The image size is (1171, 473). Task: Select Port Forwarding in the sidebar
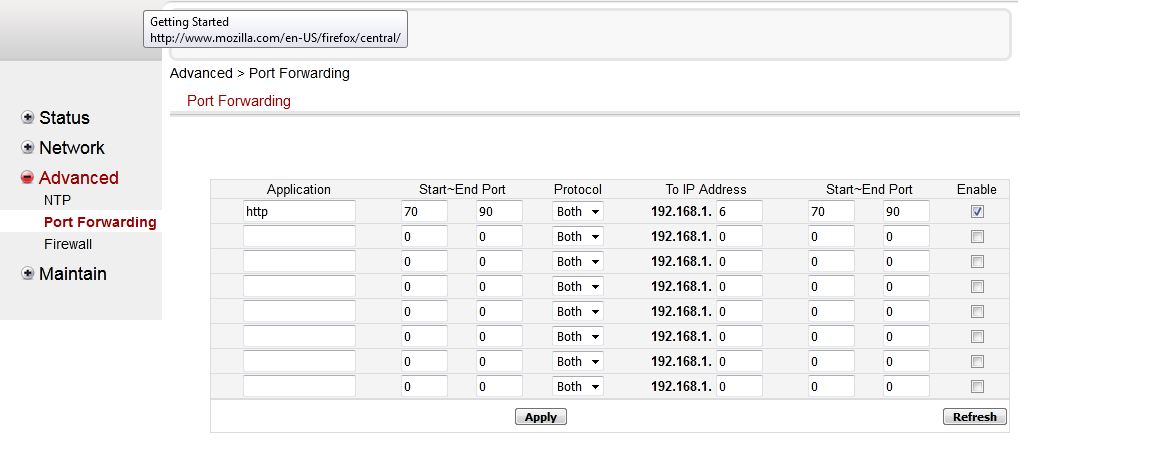(100, 222)
